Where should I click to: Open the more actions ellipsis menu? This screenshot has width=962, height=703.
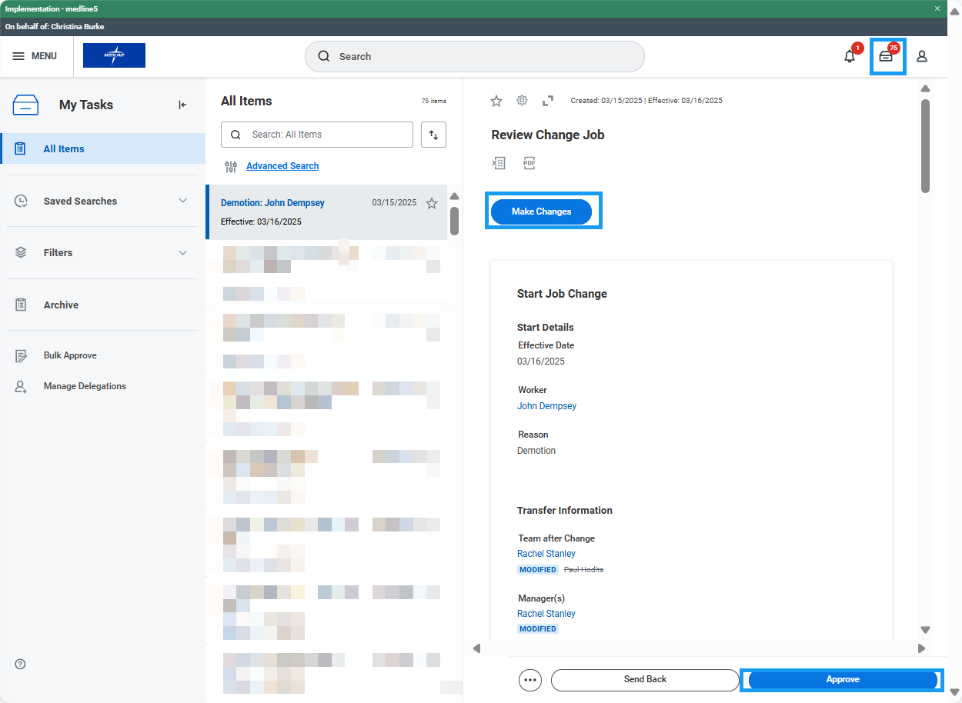(x=530, y=679)
